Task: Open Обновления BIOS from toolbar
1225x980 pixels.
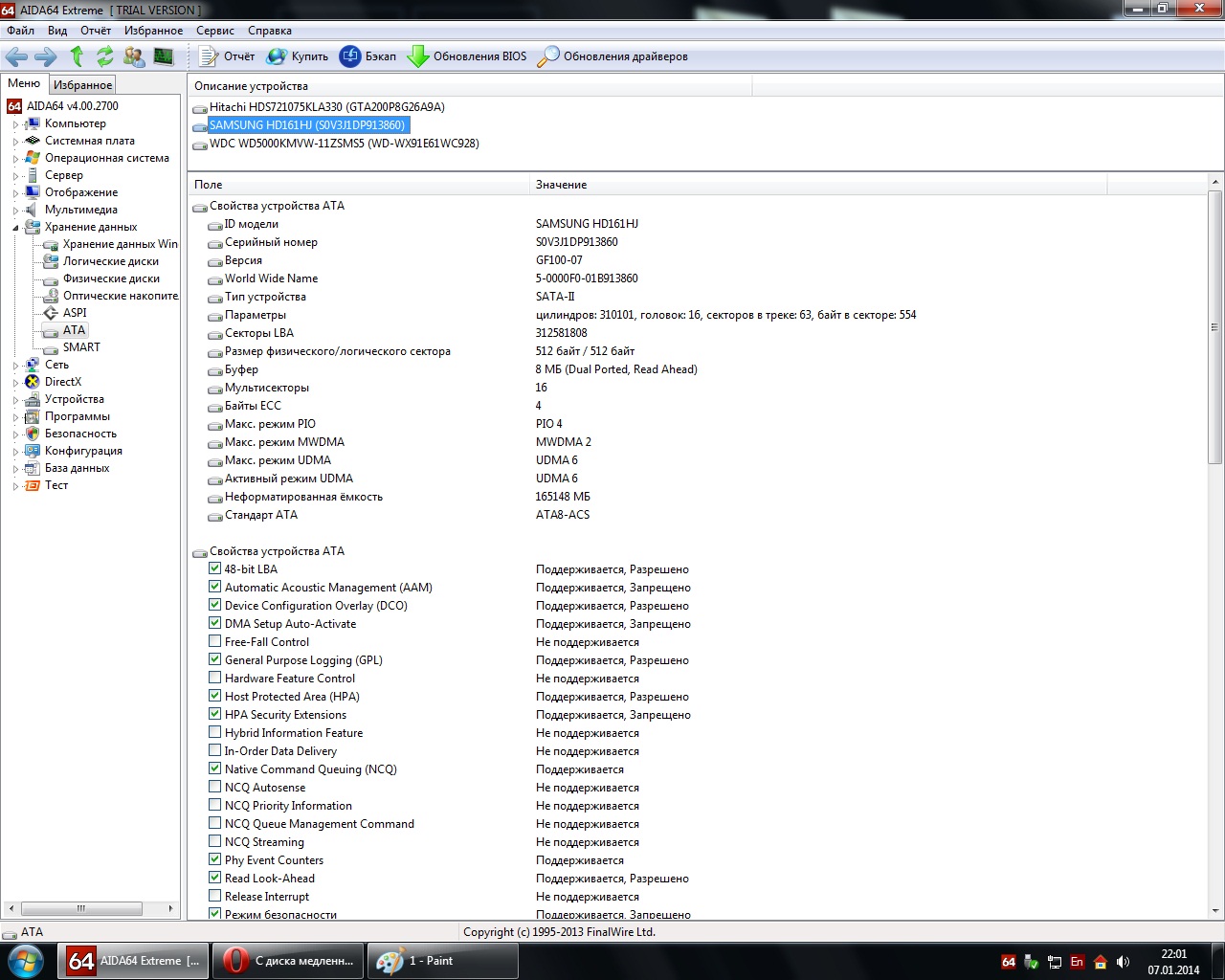Action: pyautogui.click(x=467, y=56)
